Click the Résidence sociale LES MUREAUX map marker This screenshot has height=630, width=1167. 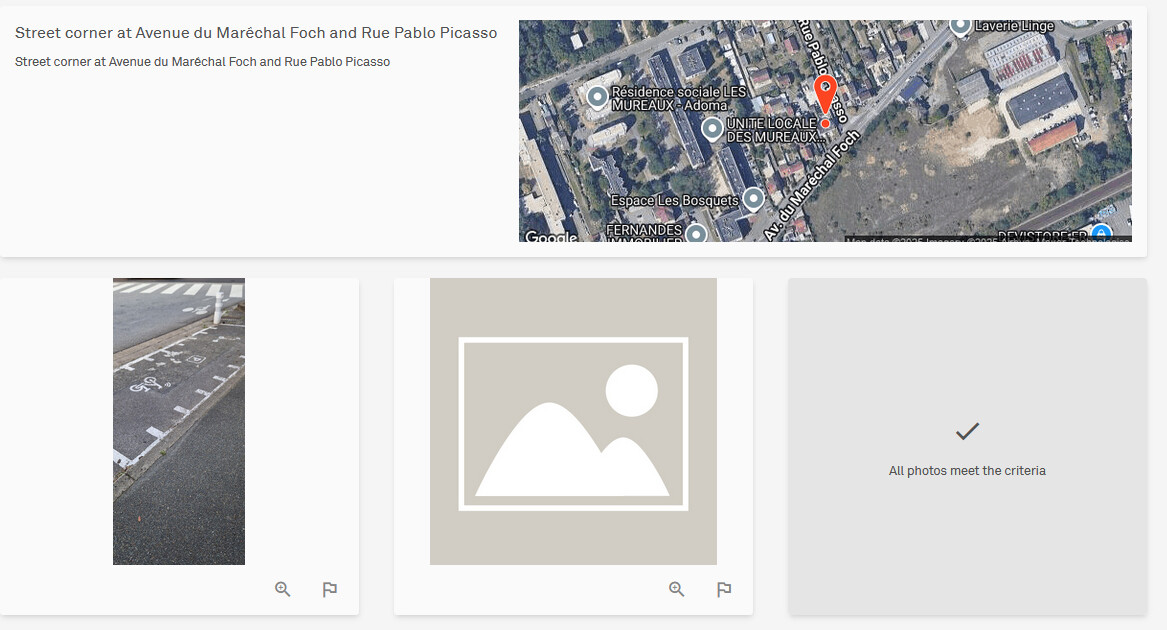(x=597, y=98)
